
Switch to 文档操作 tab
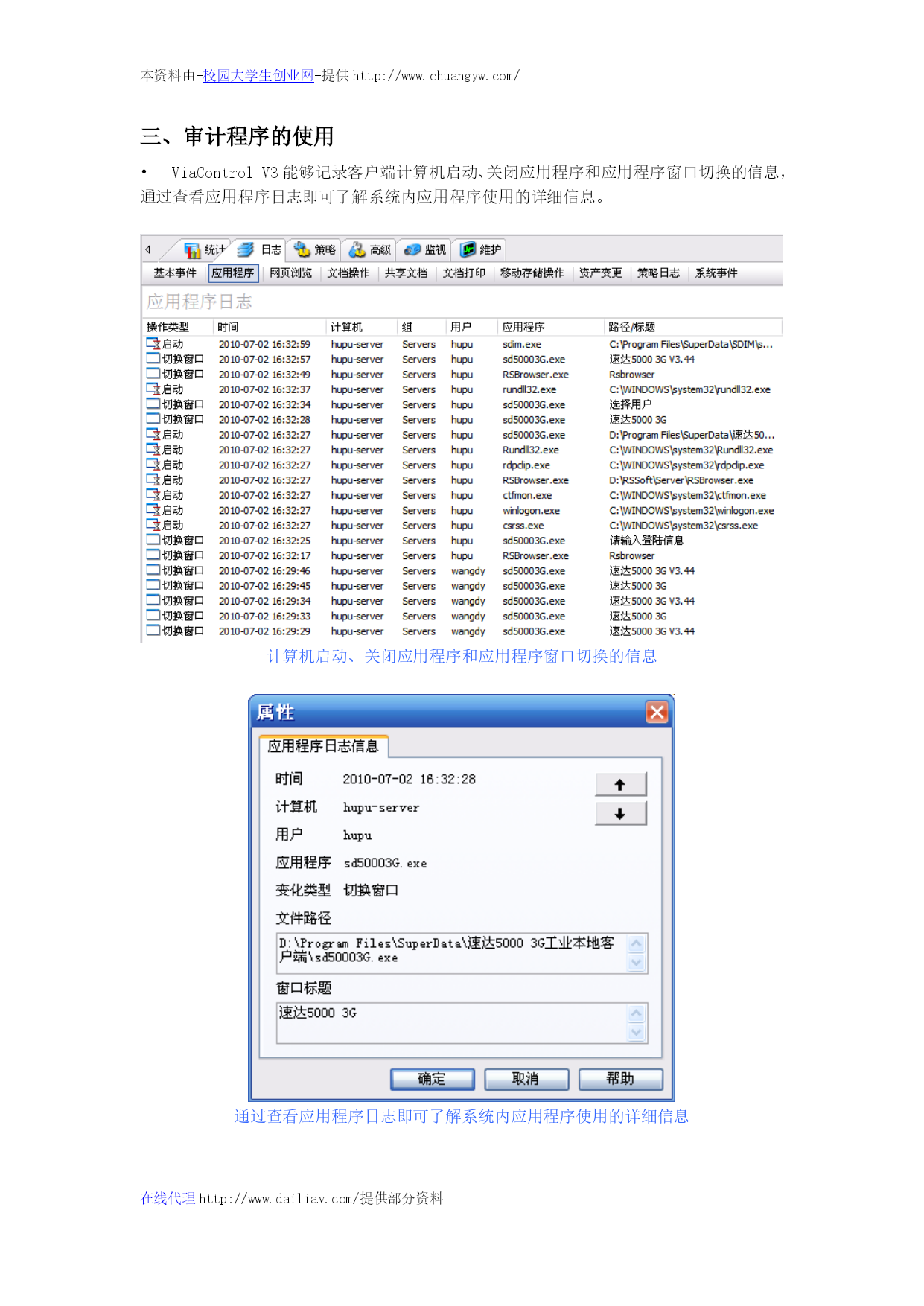click(348, 273)
